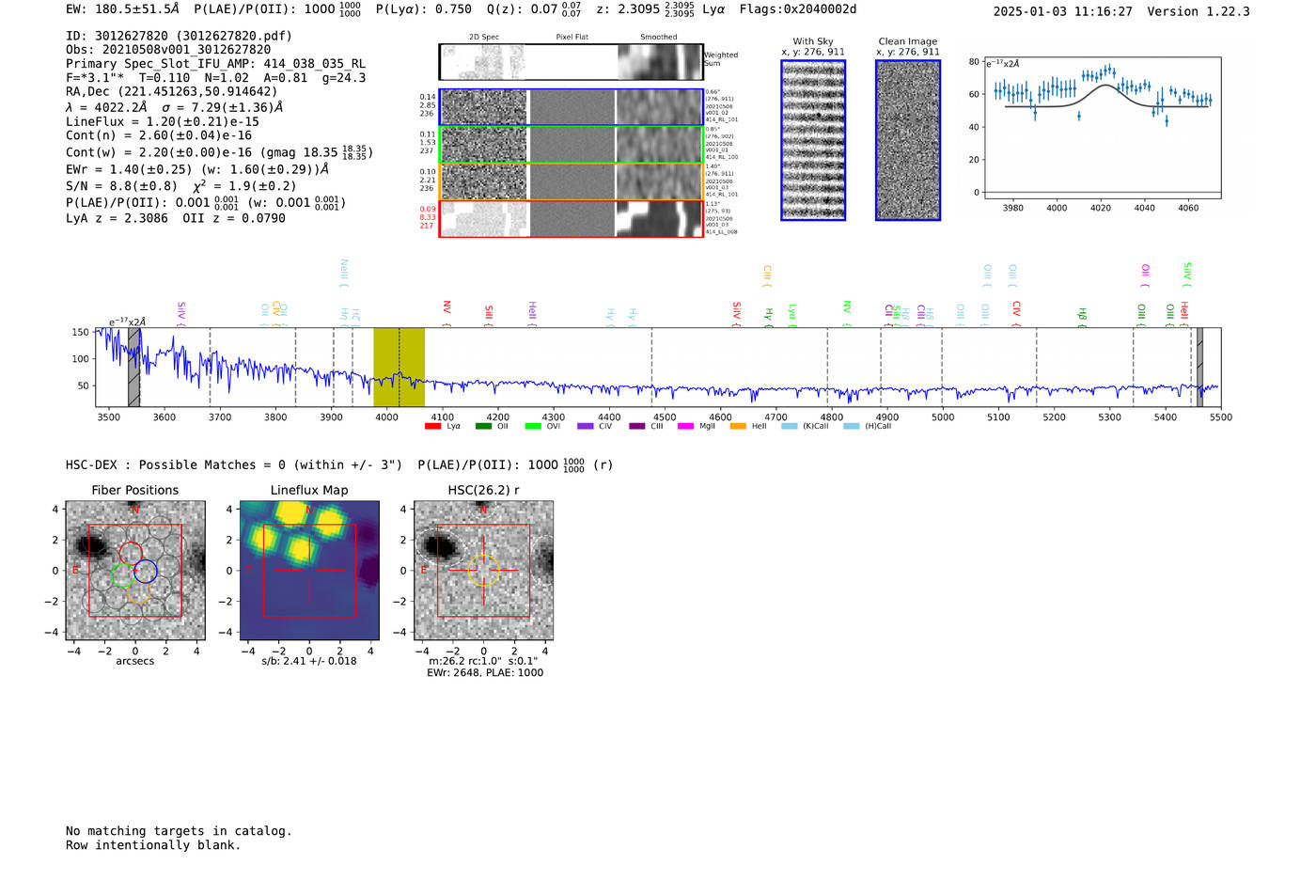
Task: Click the orange fiber circle in Fiber Positions
Action: click(x=137, y=591)
